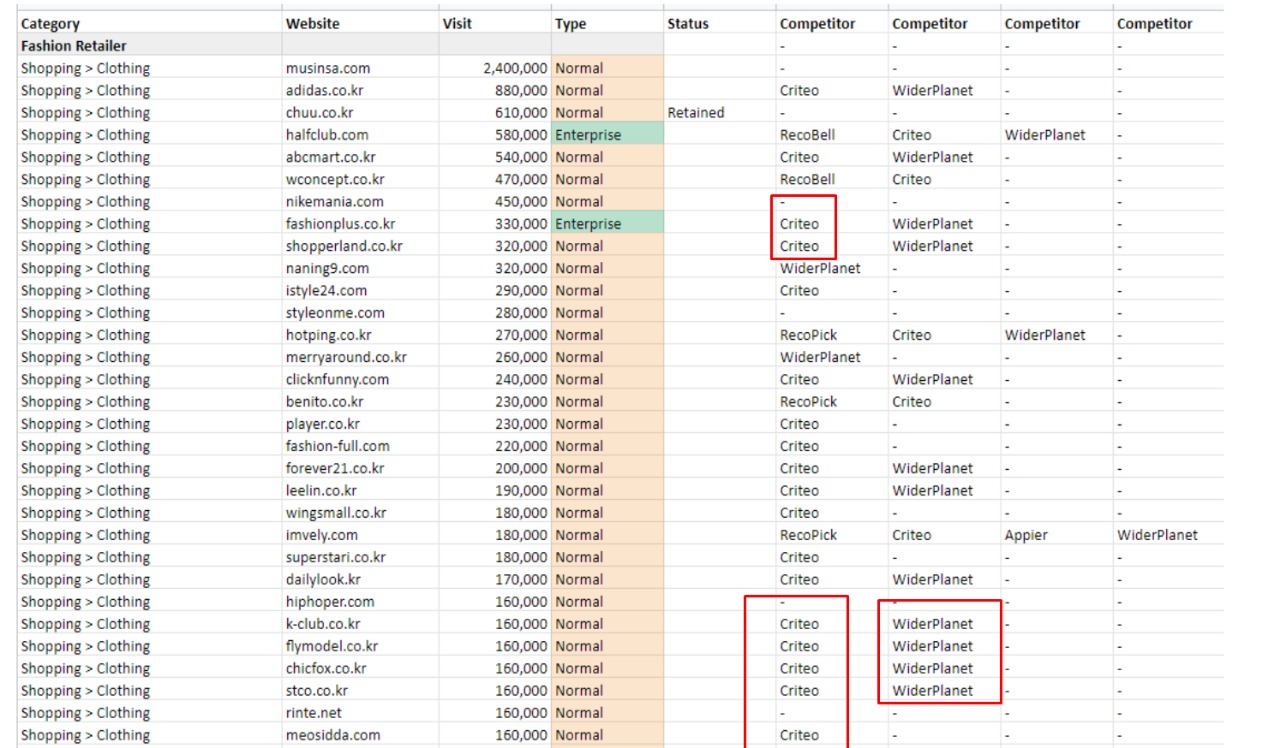Viewport: 1280px width, 748px height.
Task: Click the forever21.co.kr website cell
Action: pyautogui.click(x=335, y=468)
